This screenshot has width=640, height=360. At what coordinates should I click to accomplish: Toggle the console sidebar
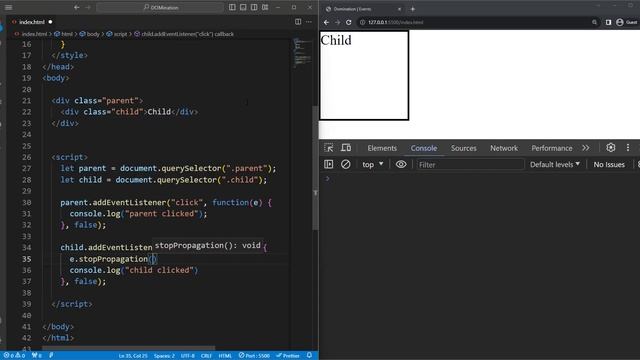[x=329, y=164]
